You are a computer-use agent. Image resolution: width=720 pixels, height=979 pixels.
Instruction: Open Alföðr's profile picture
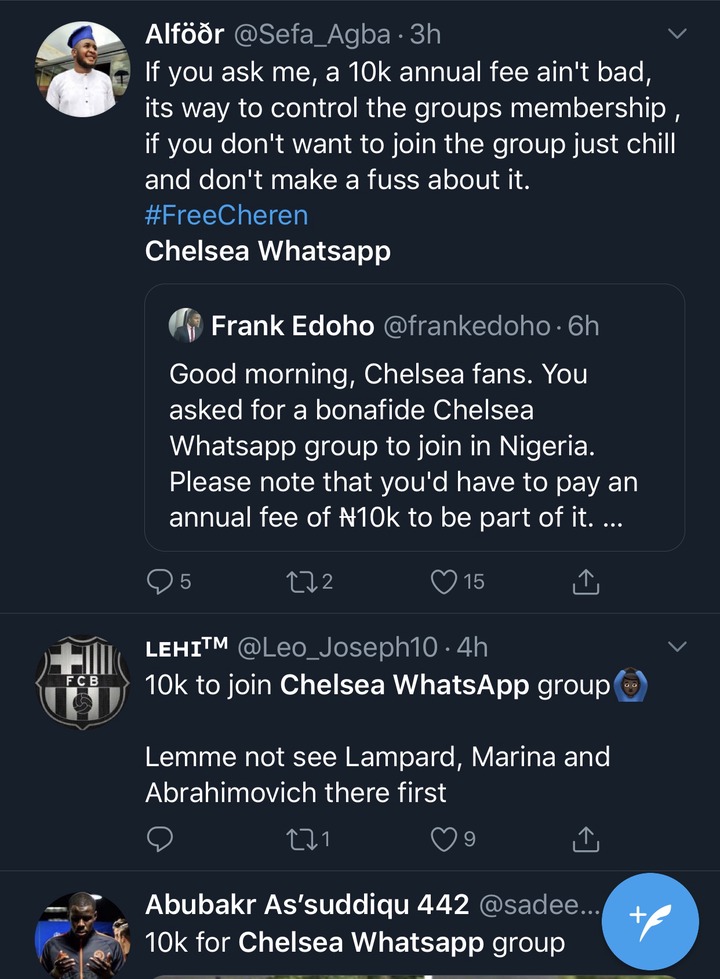point(82,70)
